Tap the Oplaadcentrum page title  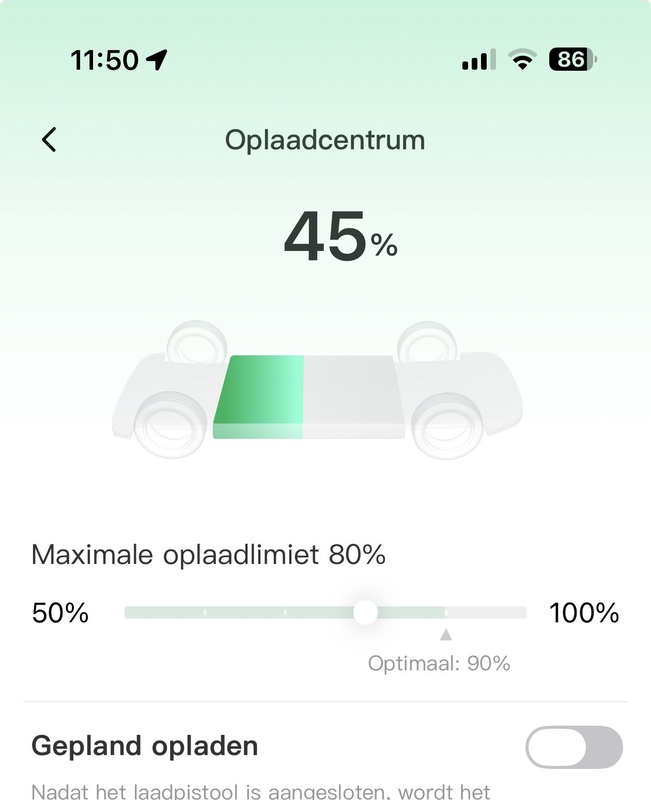pos(325,140)
